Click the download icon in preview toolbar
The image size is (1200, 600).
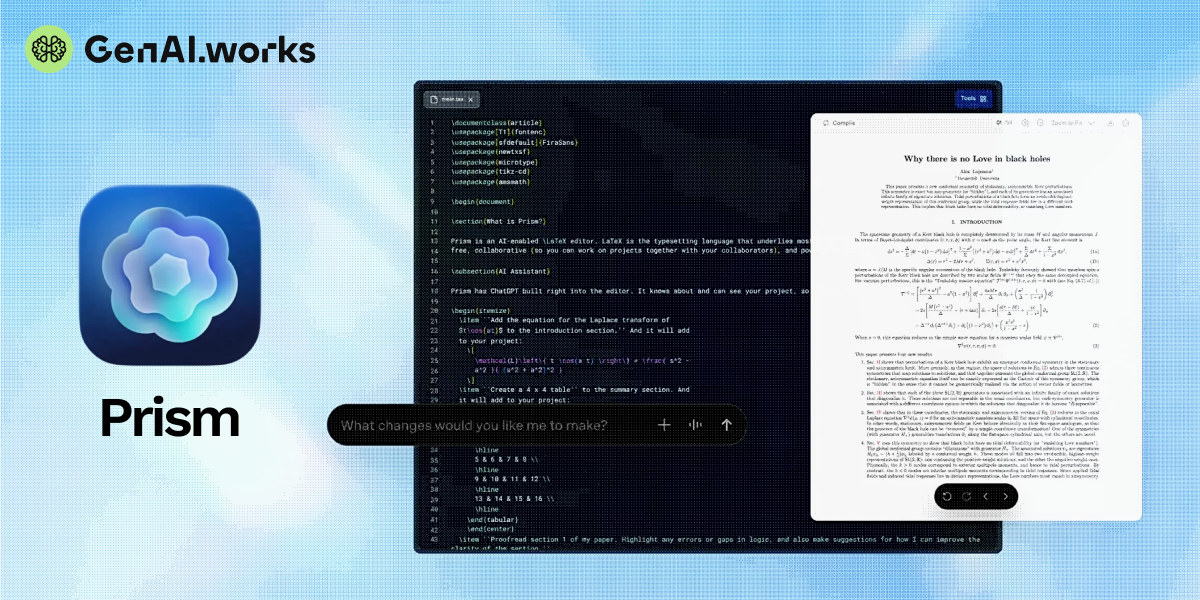pos(1111,123)
